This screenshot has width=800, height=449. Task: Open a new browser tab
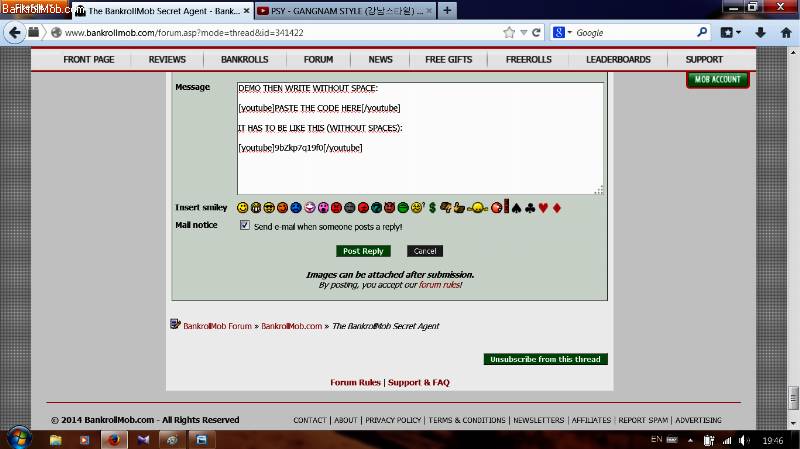[x=447, y=10]
